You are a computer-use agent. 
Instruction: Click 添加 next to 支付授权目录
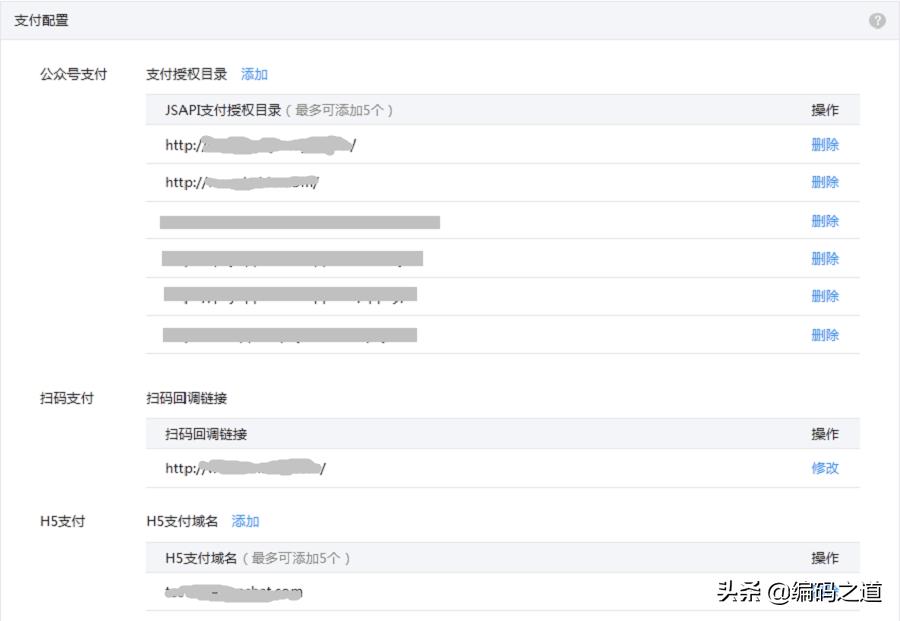pos(253,73)
